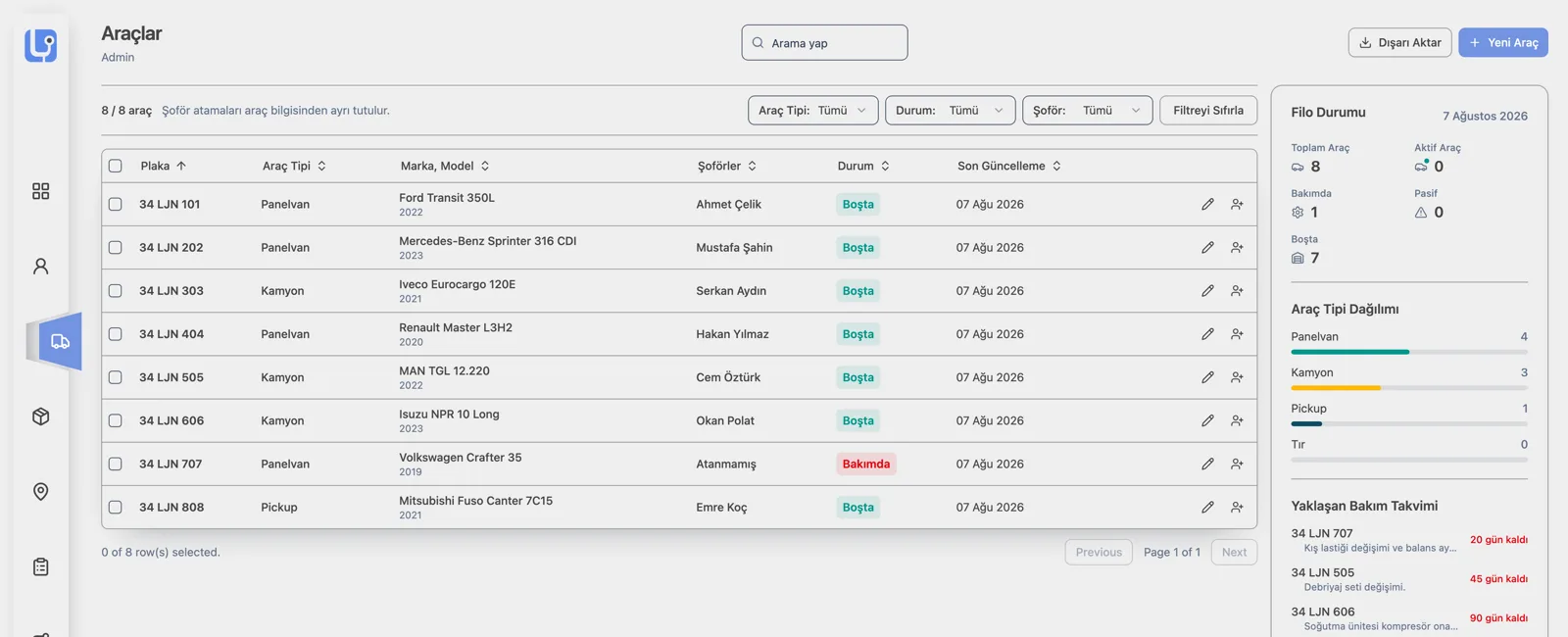Toggle the select-all header checkbox
Viewport: 1568px width, 637px height.
pyautogui.click(x=116, y=166)
